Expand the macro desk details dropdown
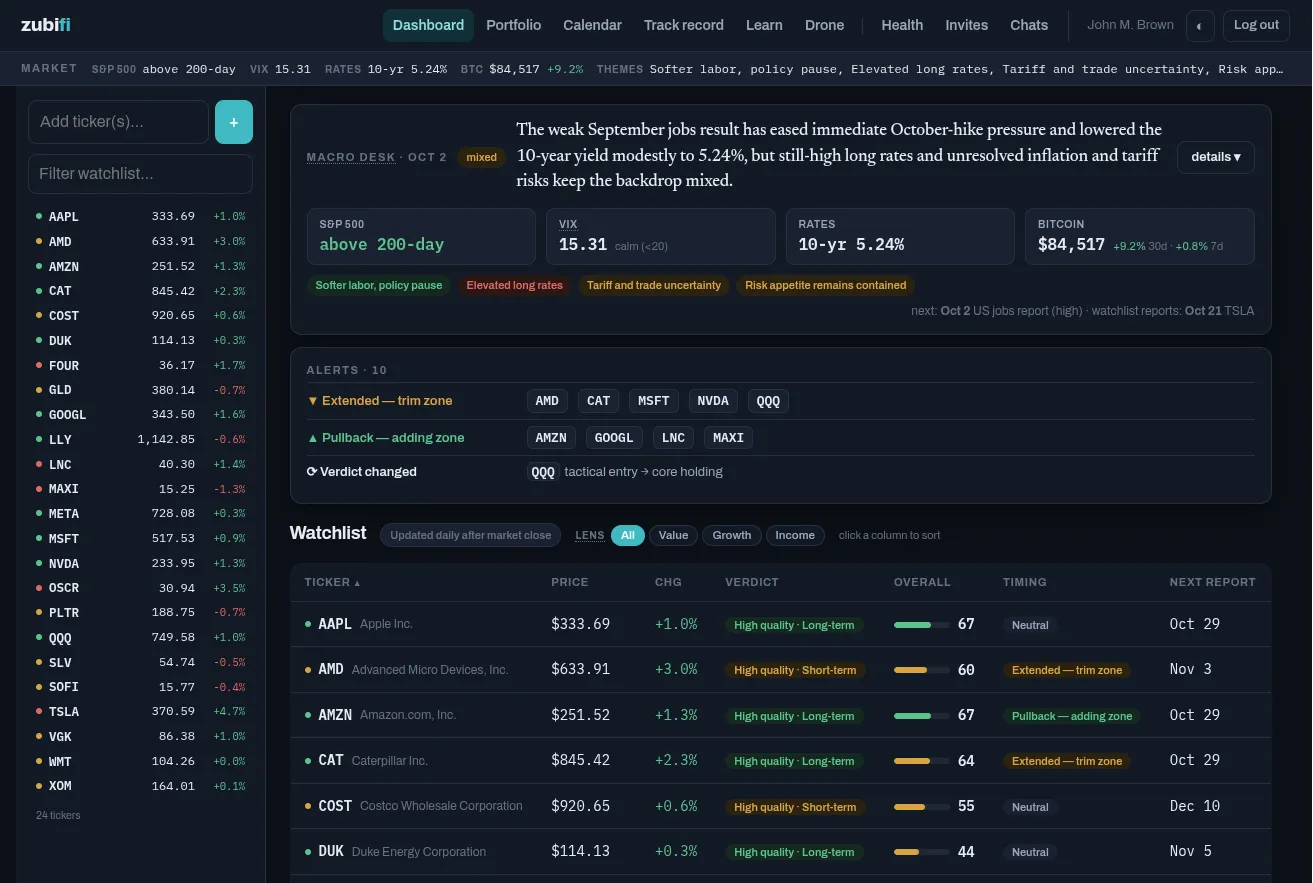This screenshot has width=1313, height=883. tap(1215, 157)
